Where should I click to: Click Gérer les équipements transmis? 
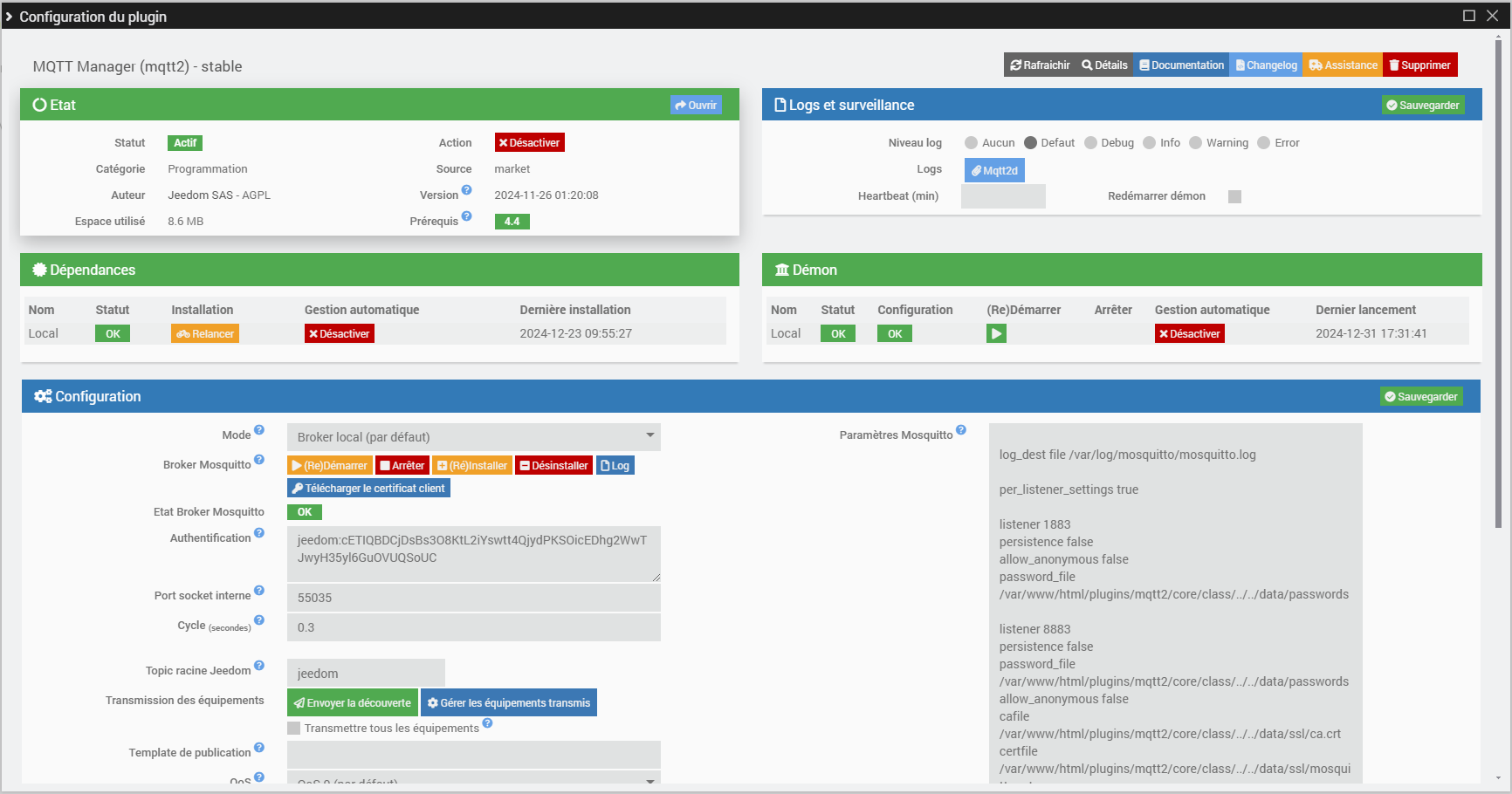(x=509, y=702)
